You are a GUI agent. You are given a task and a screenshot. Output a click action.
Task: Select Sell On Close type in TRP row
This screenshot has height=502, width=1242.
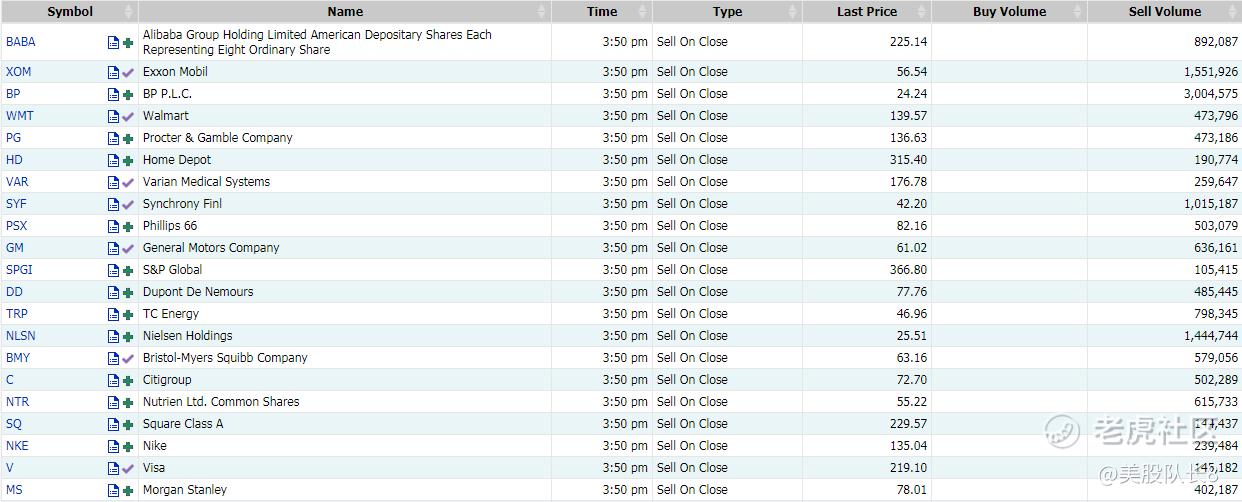692,314
